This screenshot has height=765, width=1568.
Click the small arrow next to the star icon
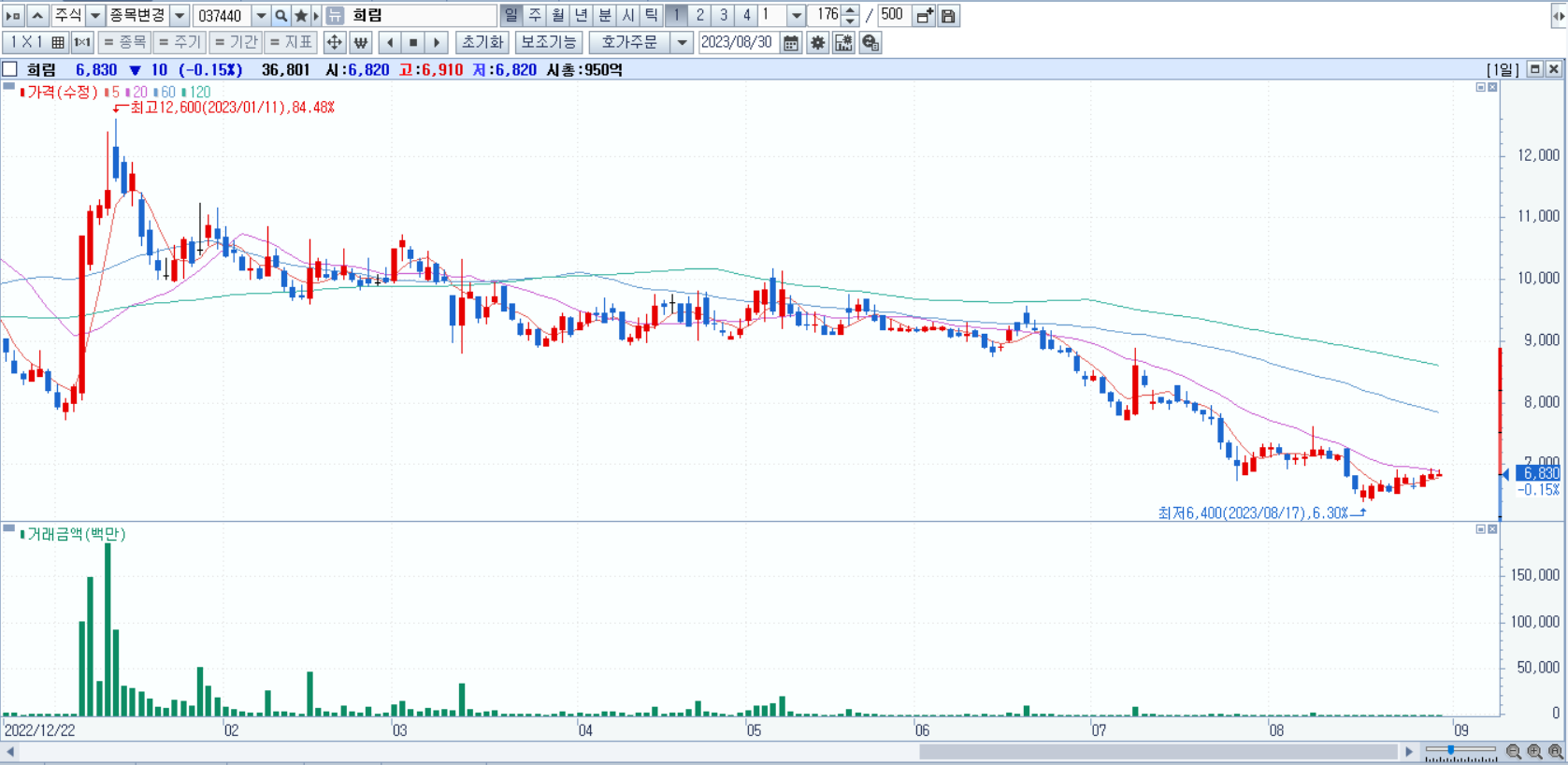[316, 16]
